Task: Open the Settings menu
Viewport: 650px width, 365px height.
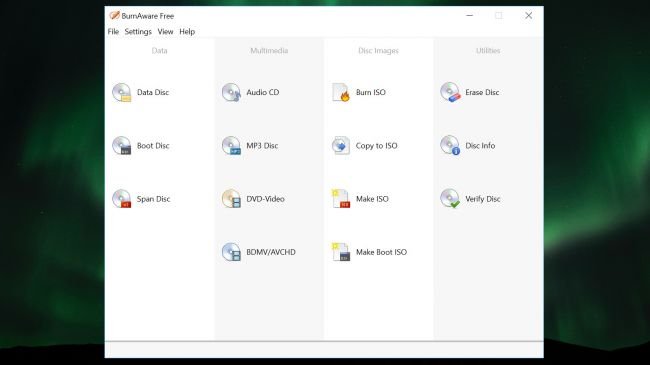Action: [x=138, y=32]
